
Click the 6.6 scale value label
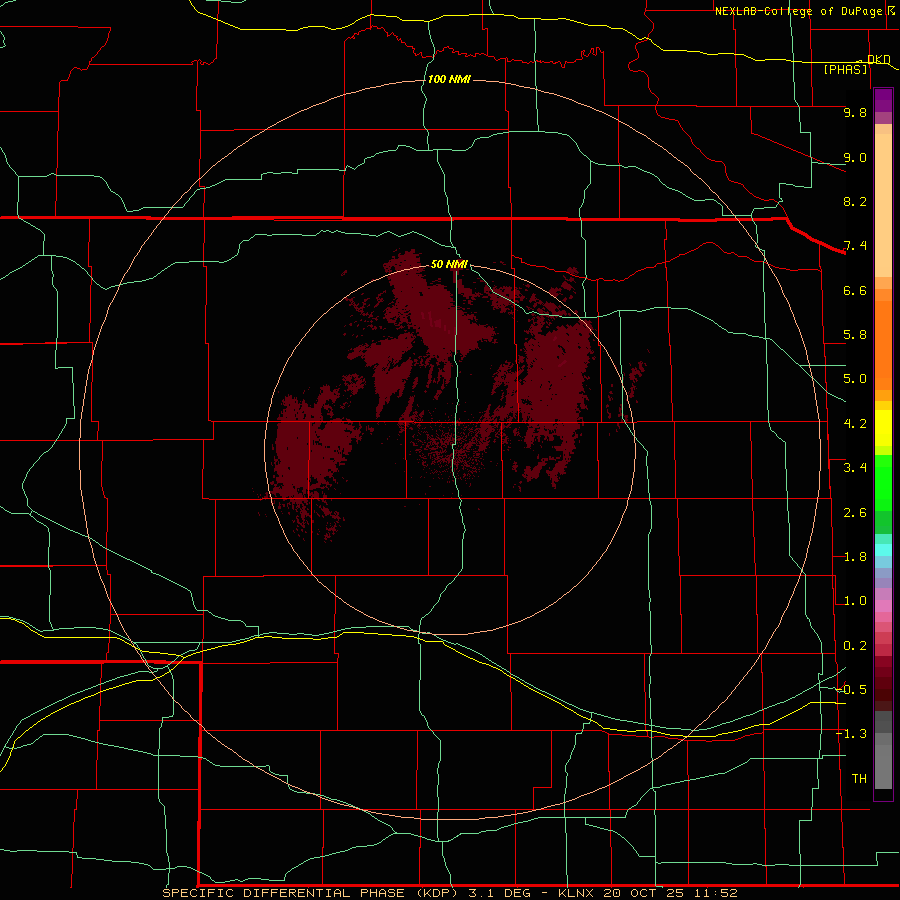coord(855,290)
